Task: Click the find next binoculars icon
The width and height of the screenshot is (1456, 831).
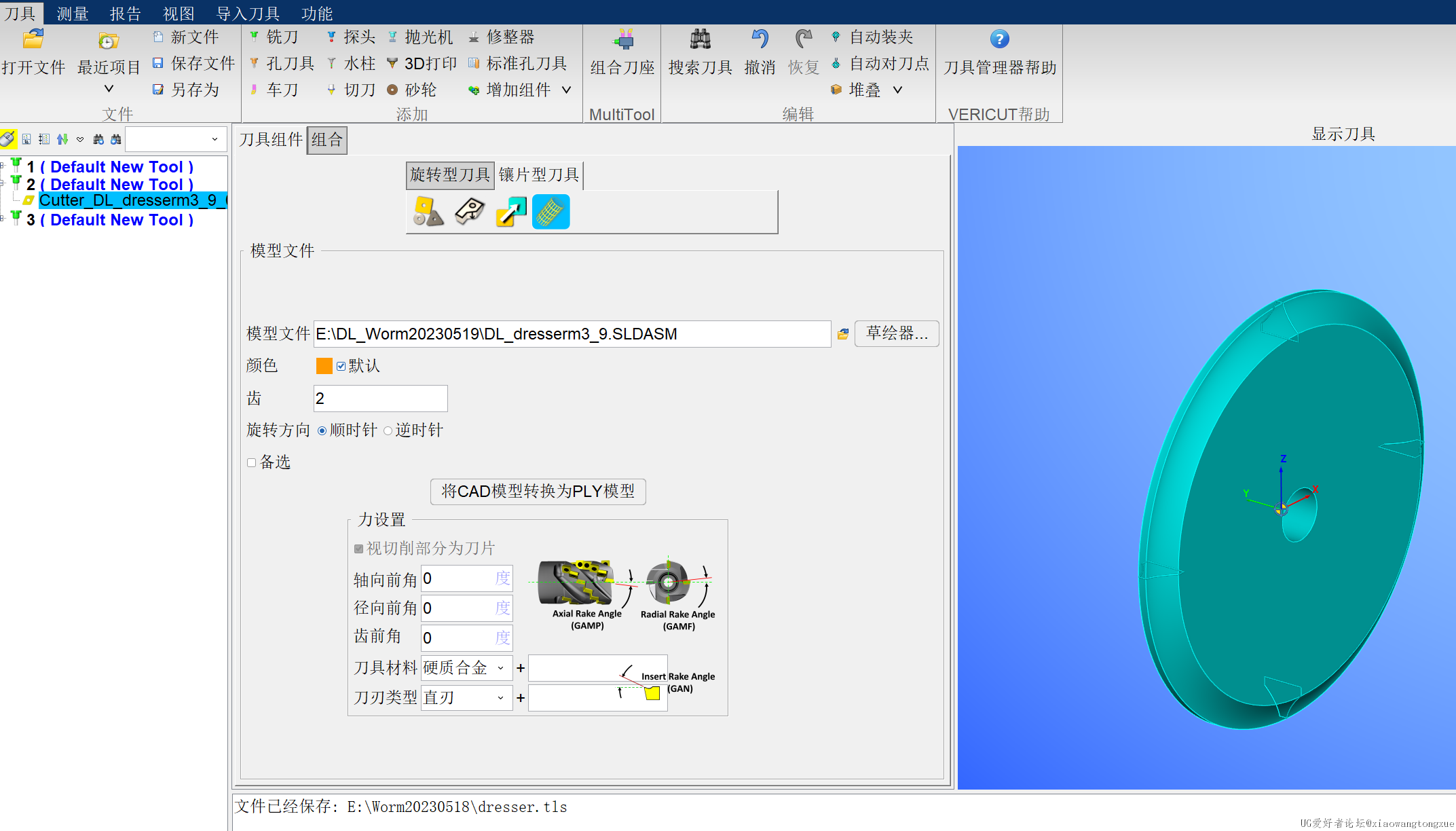Action: (98, 139)
